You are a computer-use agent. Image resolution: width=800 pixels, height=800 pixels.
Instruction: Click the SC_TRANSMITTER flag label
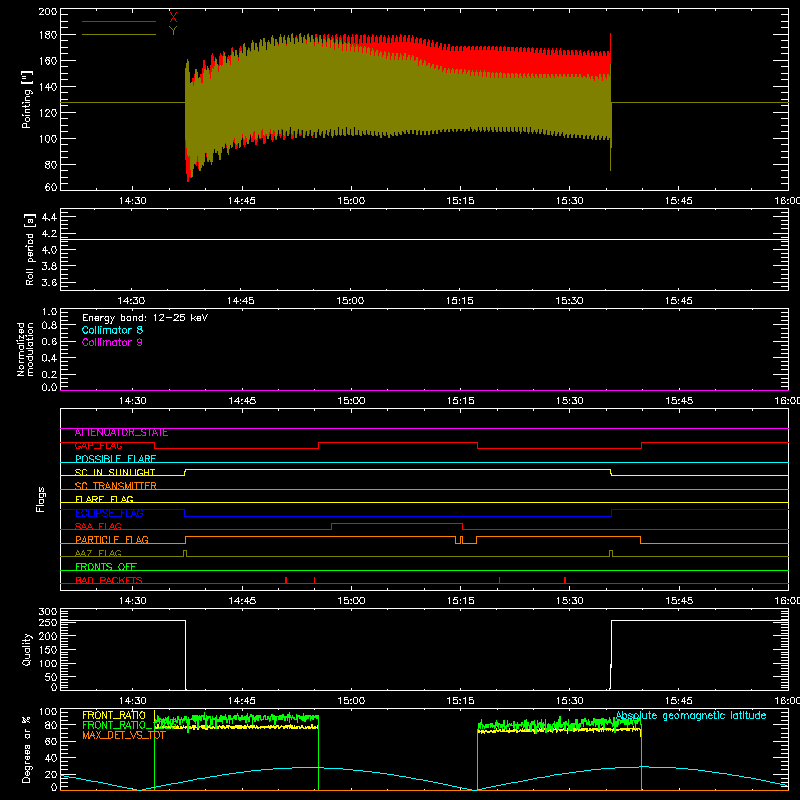click(116, 486)
